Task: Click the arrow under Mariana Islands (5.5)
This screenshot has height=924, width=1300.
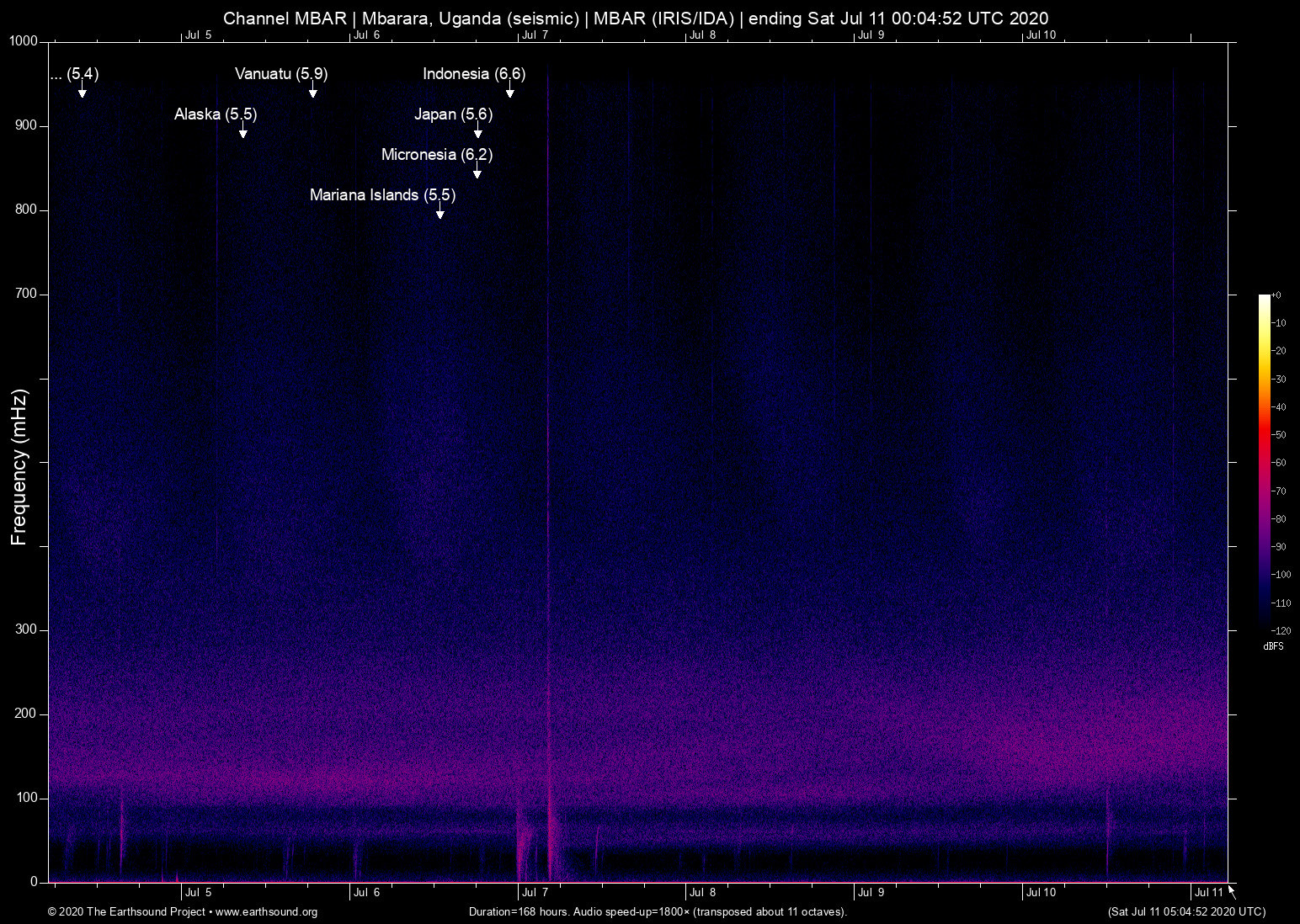Action: click(x=440, y=212)
